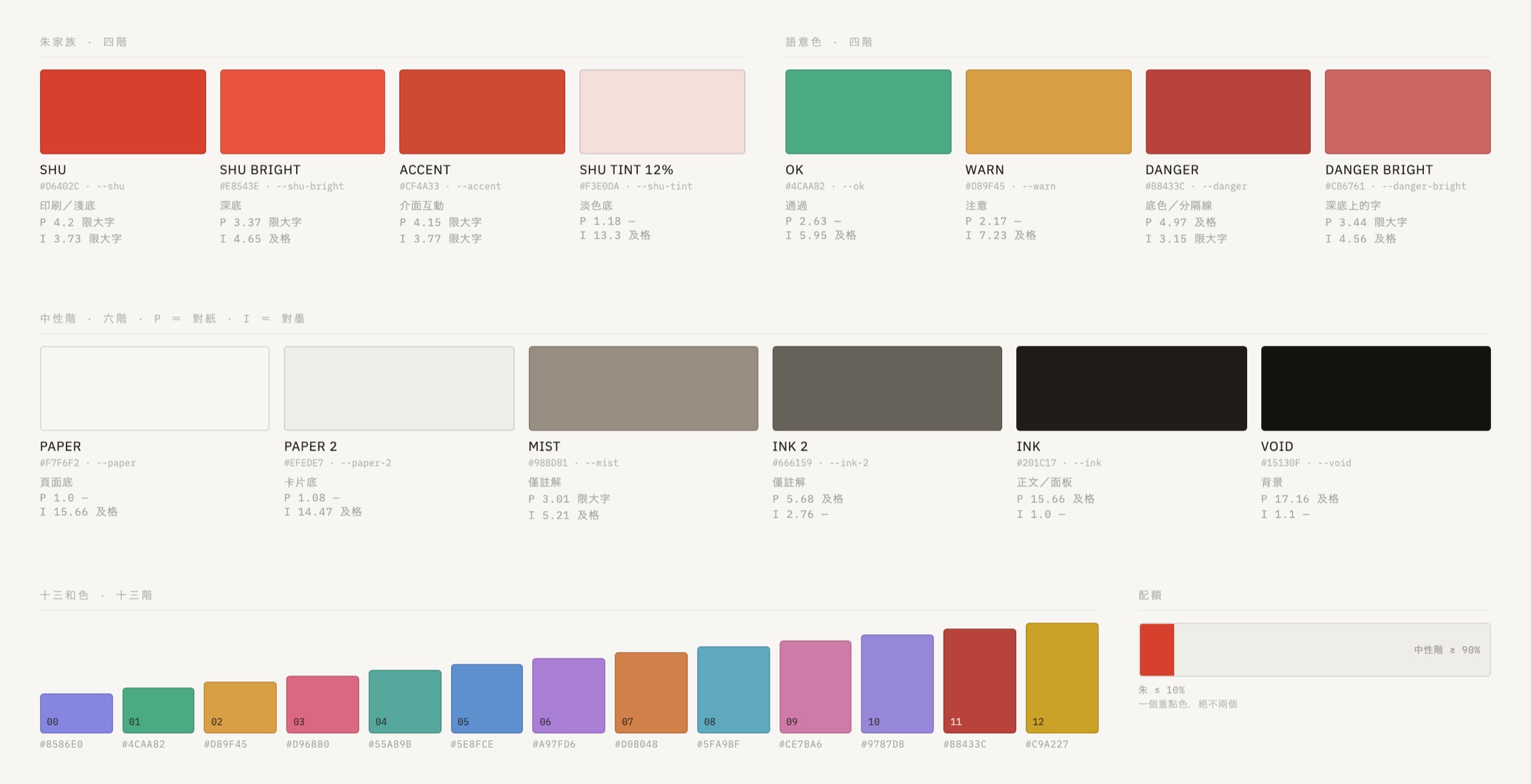
Task: Click the red portion of the quota bar
Action: (1157, 649)
